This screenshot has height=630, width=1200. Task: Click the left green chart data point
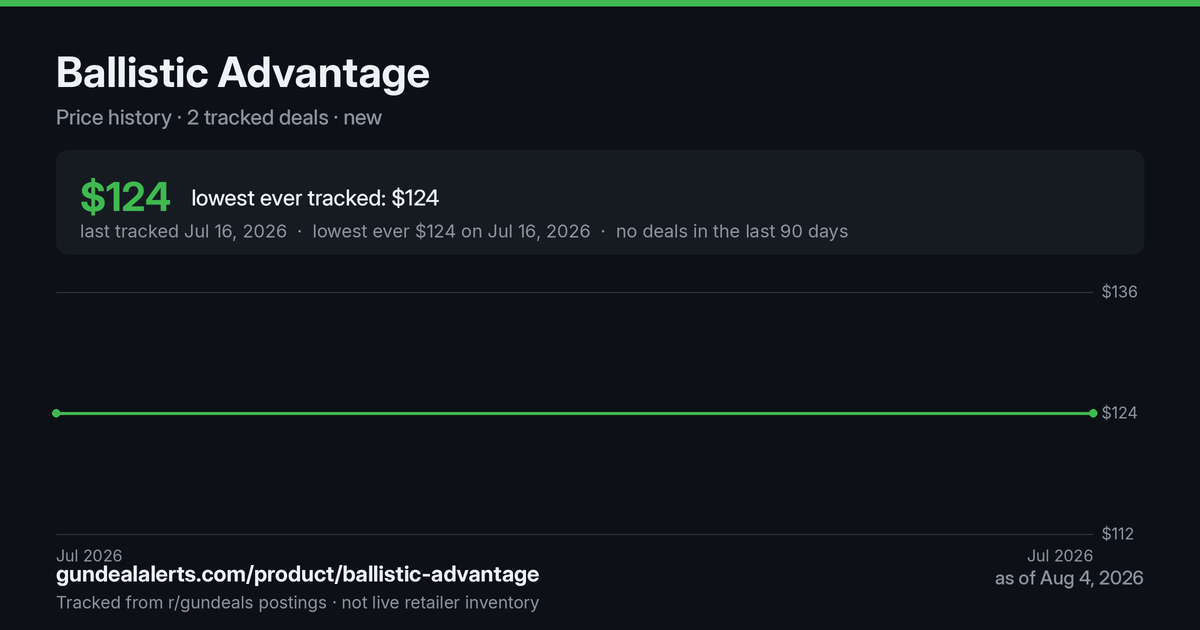pos(56,413)
